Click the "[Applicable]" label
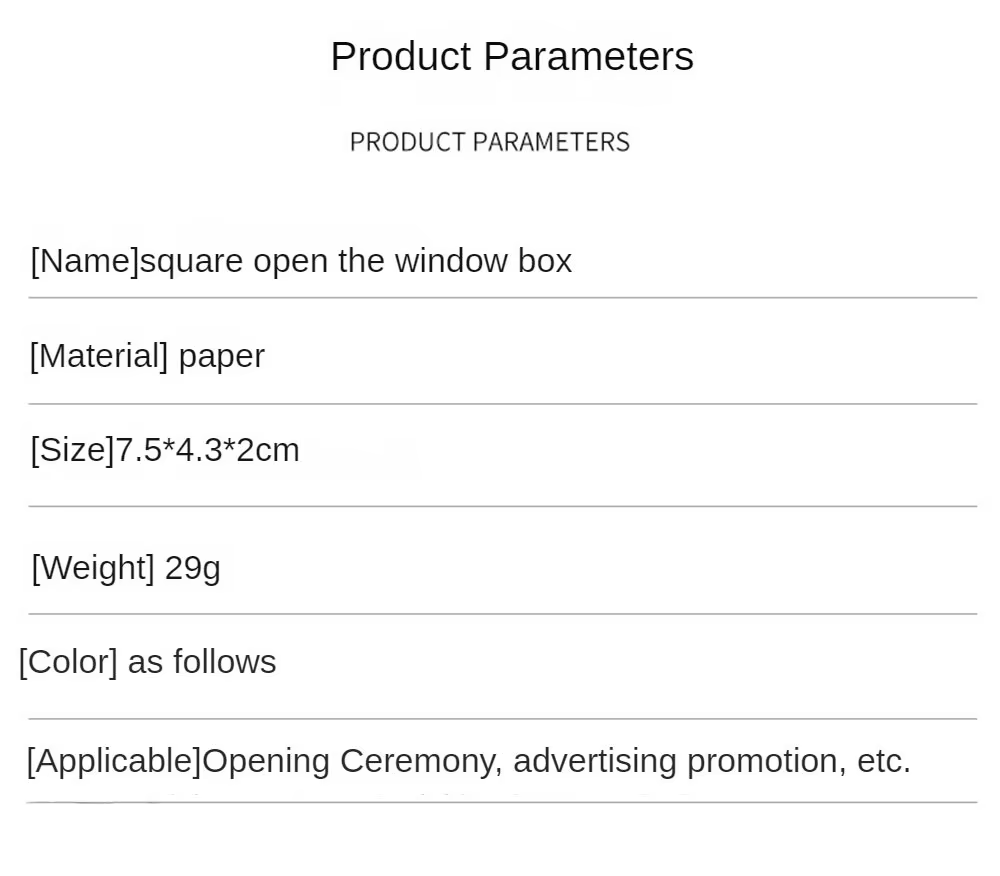 [114, 761]
